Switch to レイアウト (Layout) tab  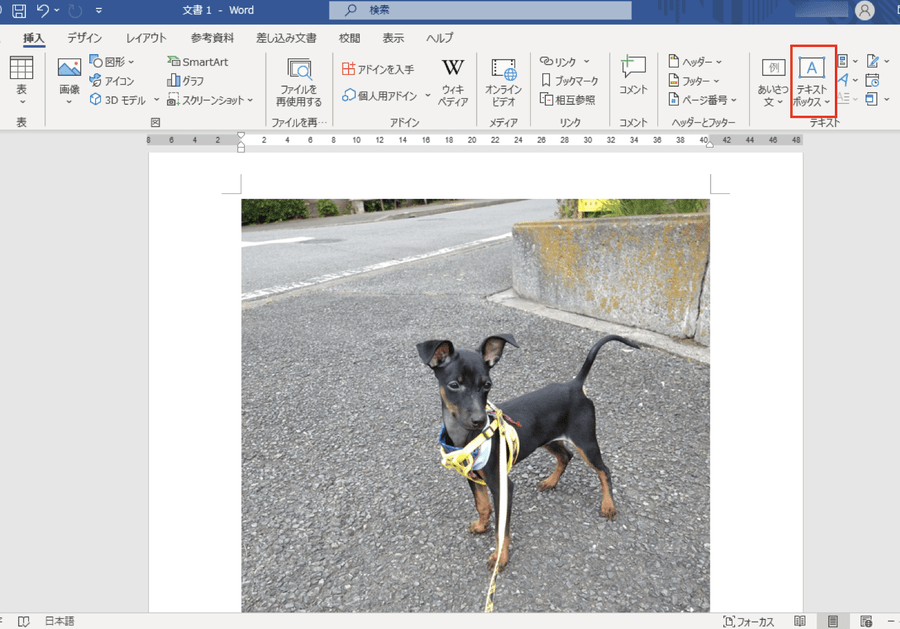(146, 38)
